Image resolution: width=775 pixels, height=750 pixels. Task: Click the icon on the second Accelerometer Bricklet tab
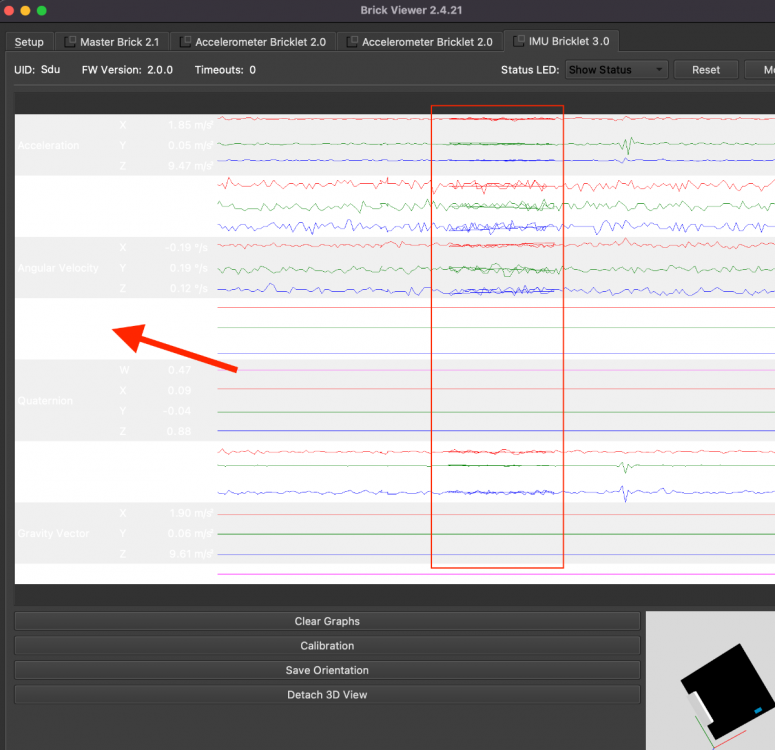coord(352,42)
